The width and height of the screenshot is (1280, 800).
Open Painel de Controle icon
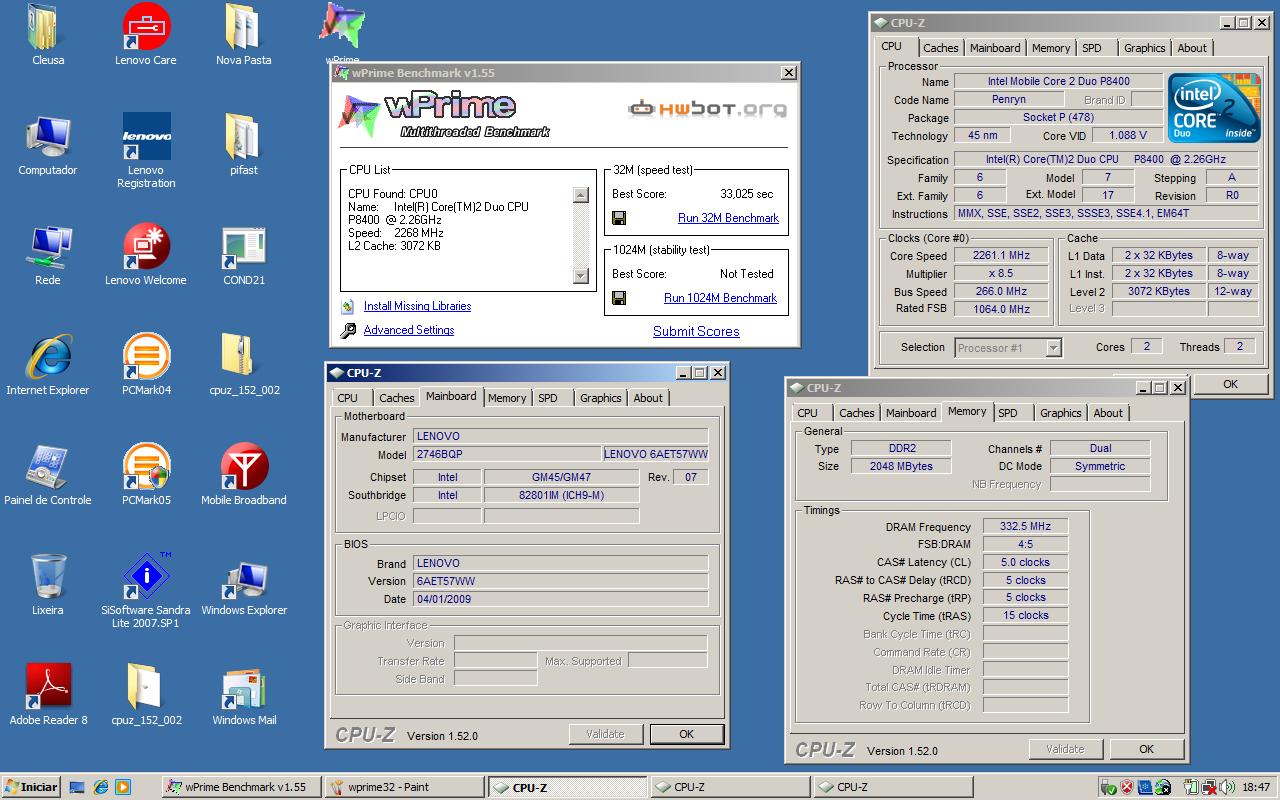coord(47,468)
